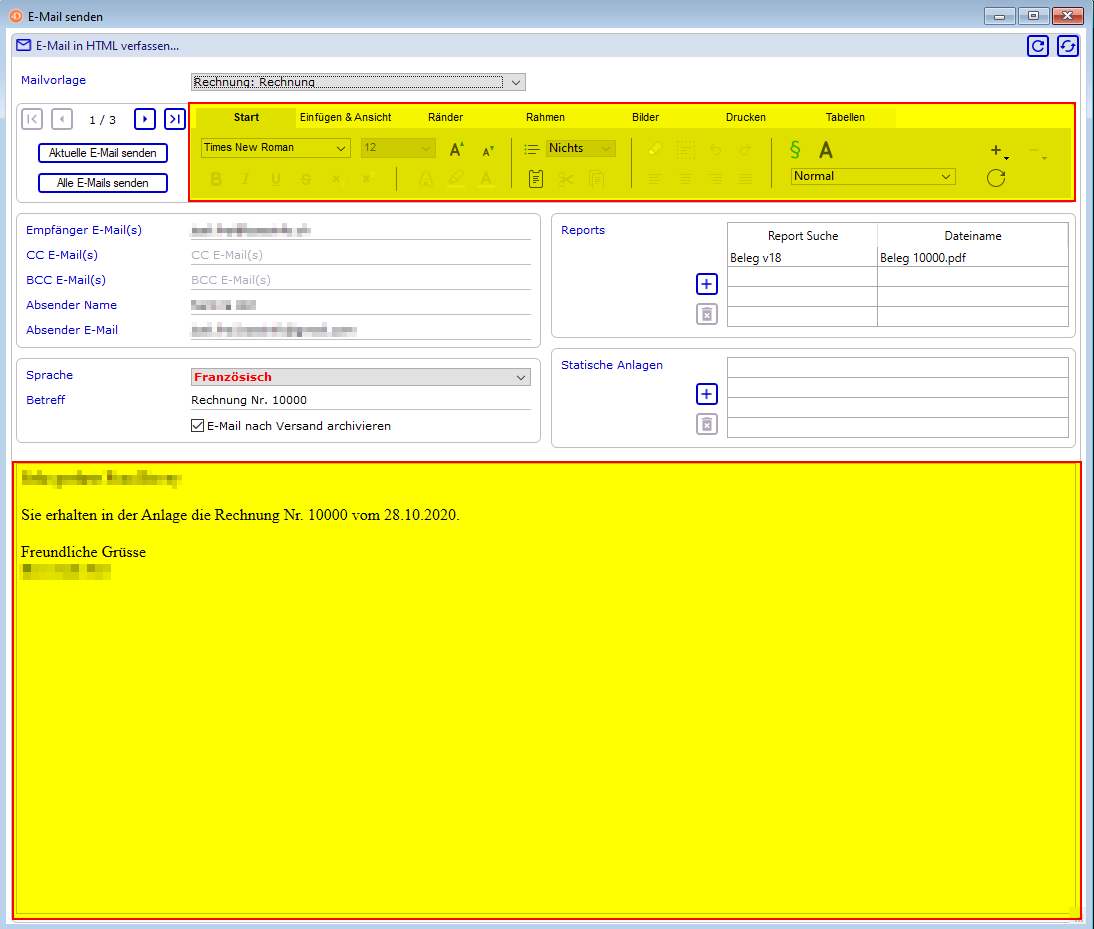Click the decrease font size icon
This screenshot has width=1094, height=929.
[488, 150]
